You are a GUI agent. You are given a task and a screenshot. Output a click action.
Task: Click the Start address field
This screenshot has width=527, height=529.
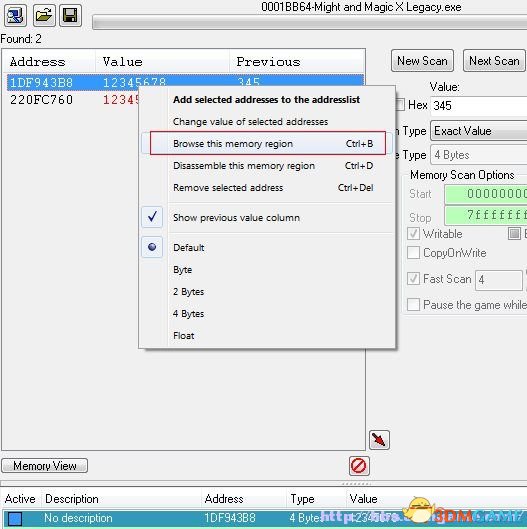tap(486, 194)
